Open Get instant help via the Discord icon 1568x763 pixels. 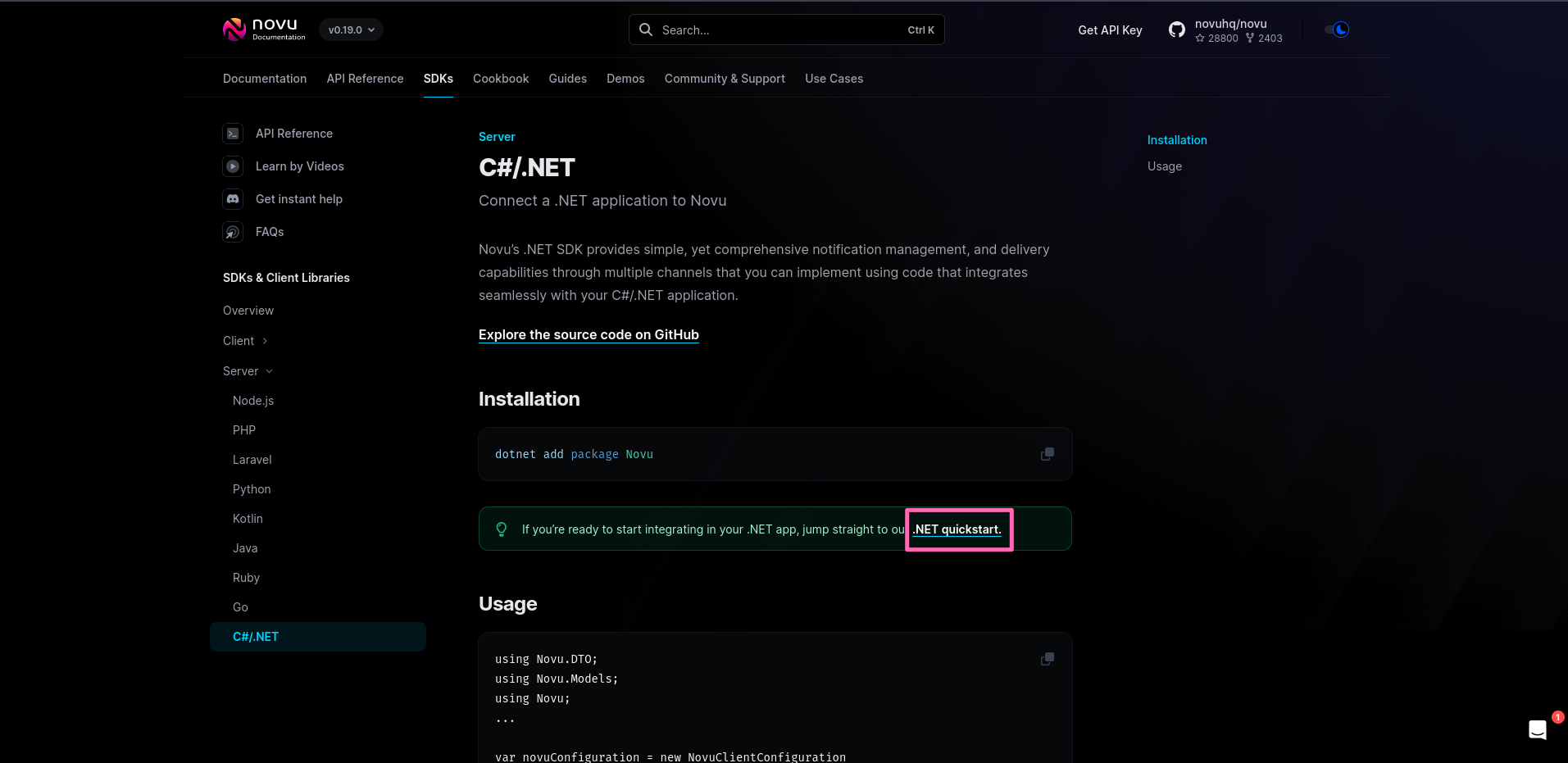tap(233, 198)
